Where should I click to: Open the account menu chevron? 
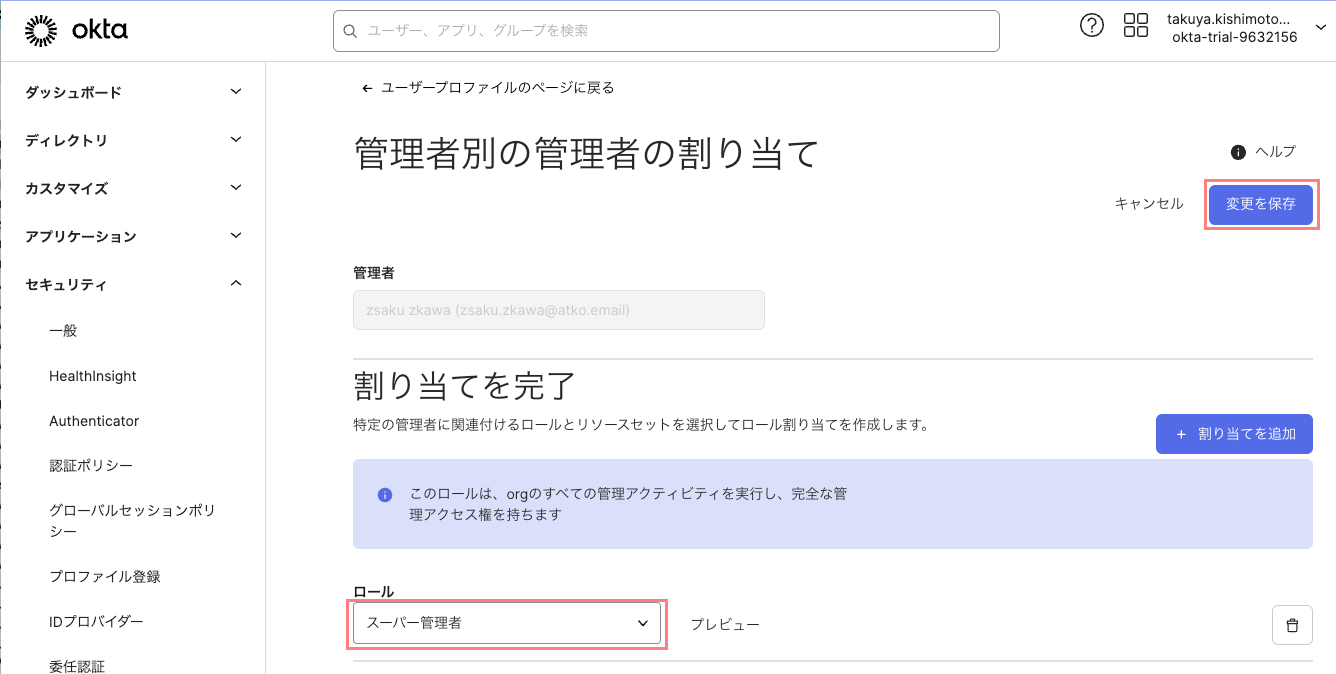1319,29
